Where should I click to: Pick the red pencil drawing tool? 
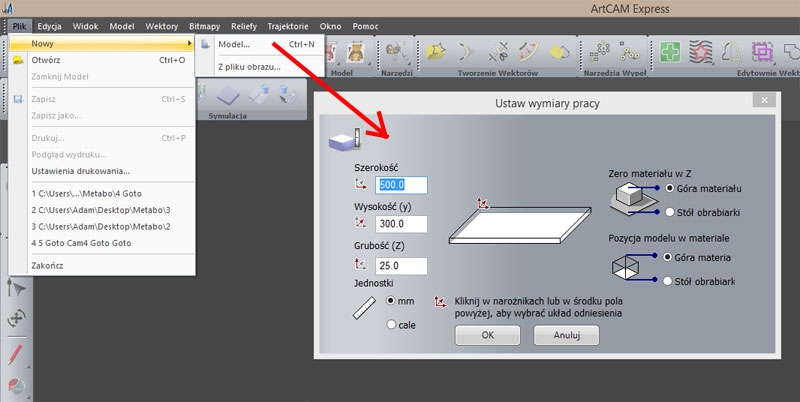(x=15, y=355)
